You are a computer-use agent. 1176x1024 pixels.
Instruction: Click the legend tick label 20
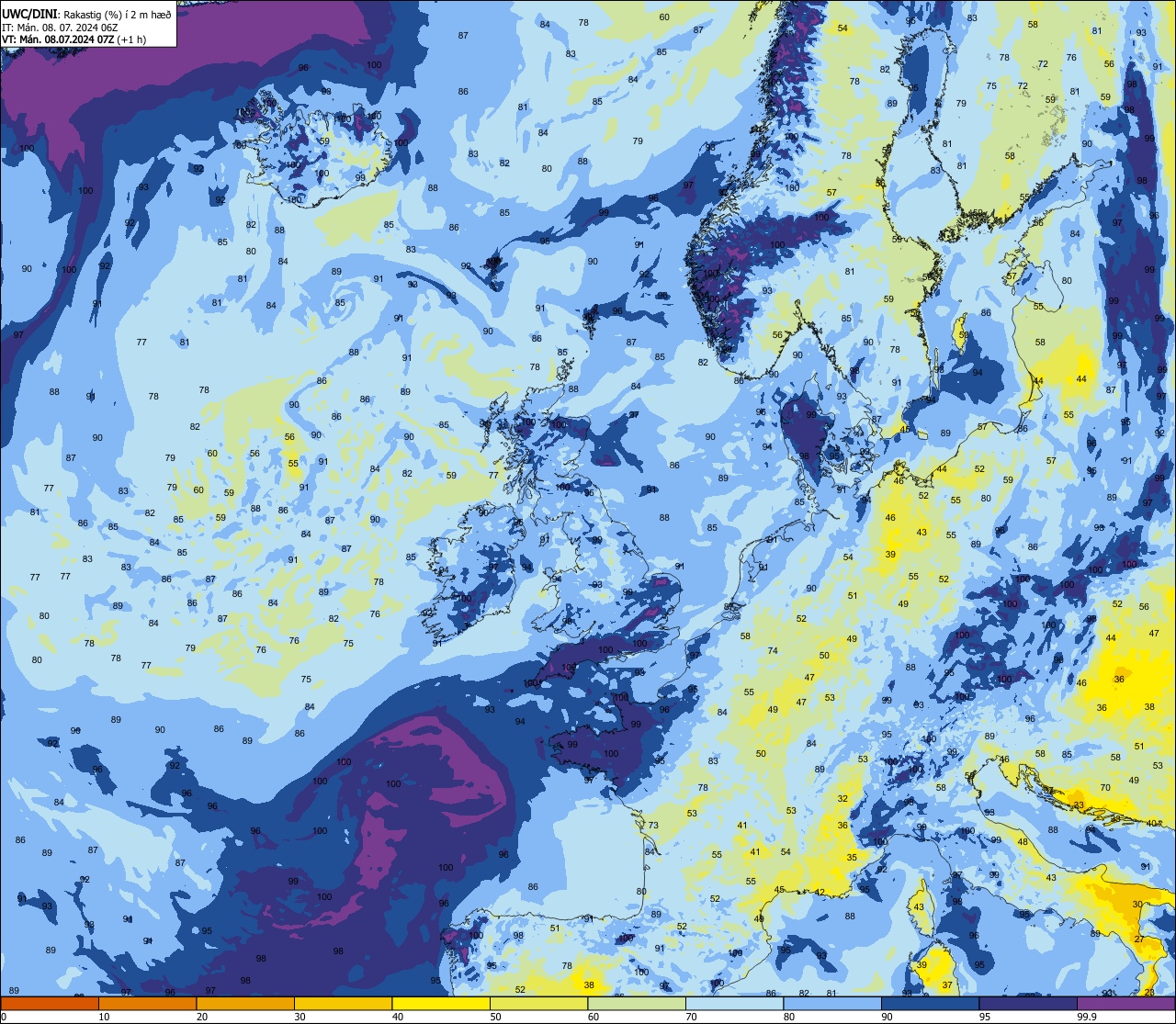coord(202,1017)
